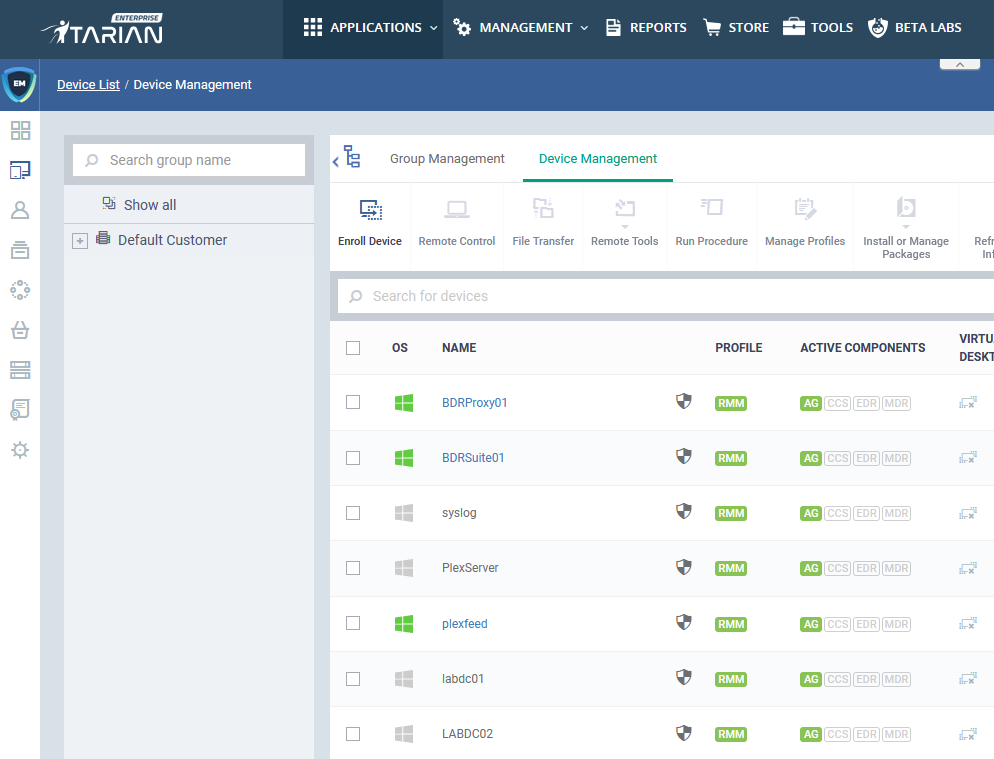Click the shield icon for syslog
The image size is (994, 759).
[x=683, y=512]
